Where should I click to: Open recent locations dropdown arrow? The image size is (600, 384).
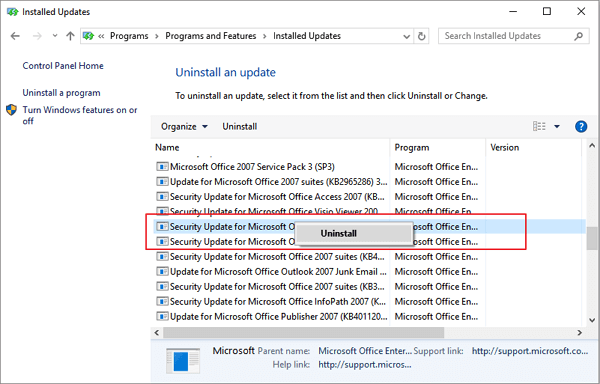click(x=55, y=36)
